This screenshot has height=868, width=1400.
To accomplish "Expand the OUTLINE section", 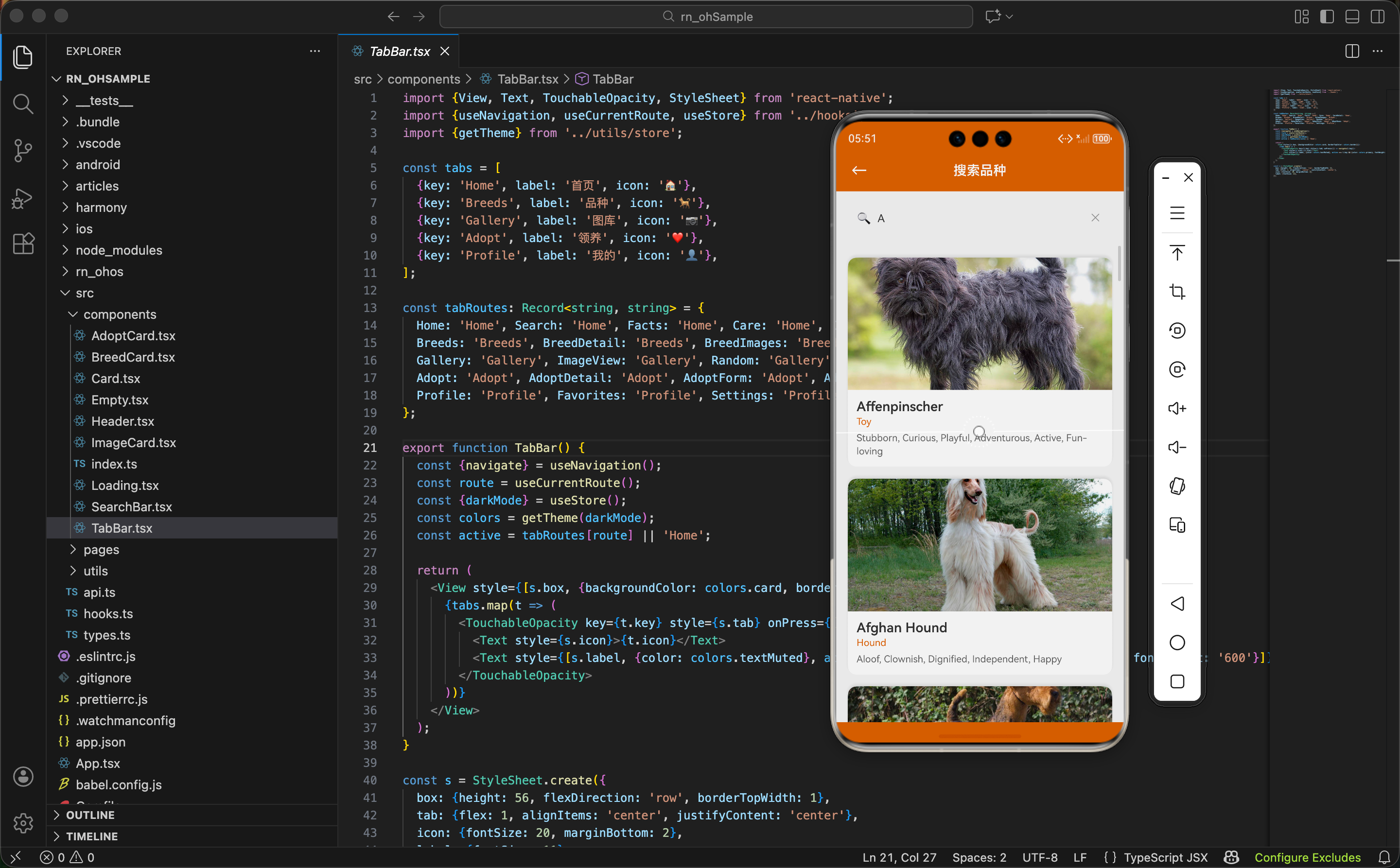I will pos(90,815).
